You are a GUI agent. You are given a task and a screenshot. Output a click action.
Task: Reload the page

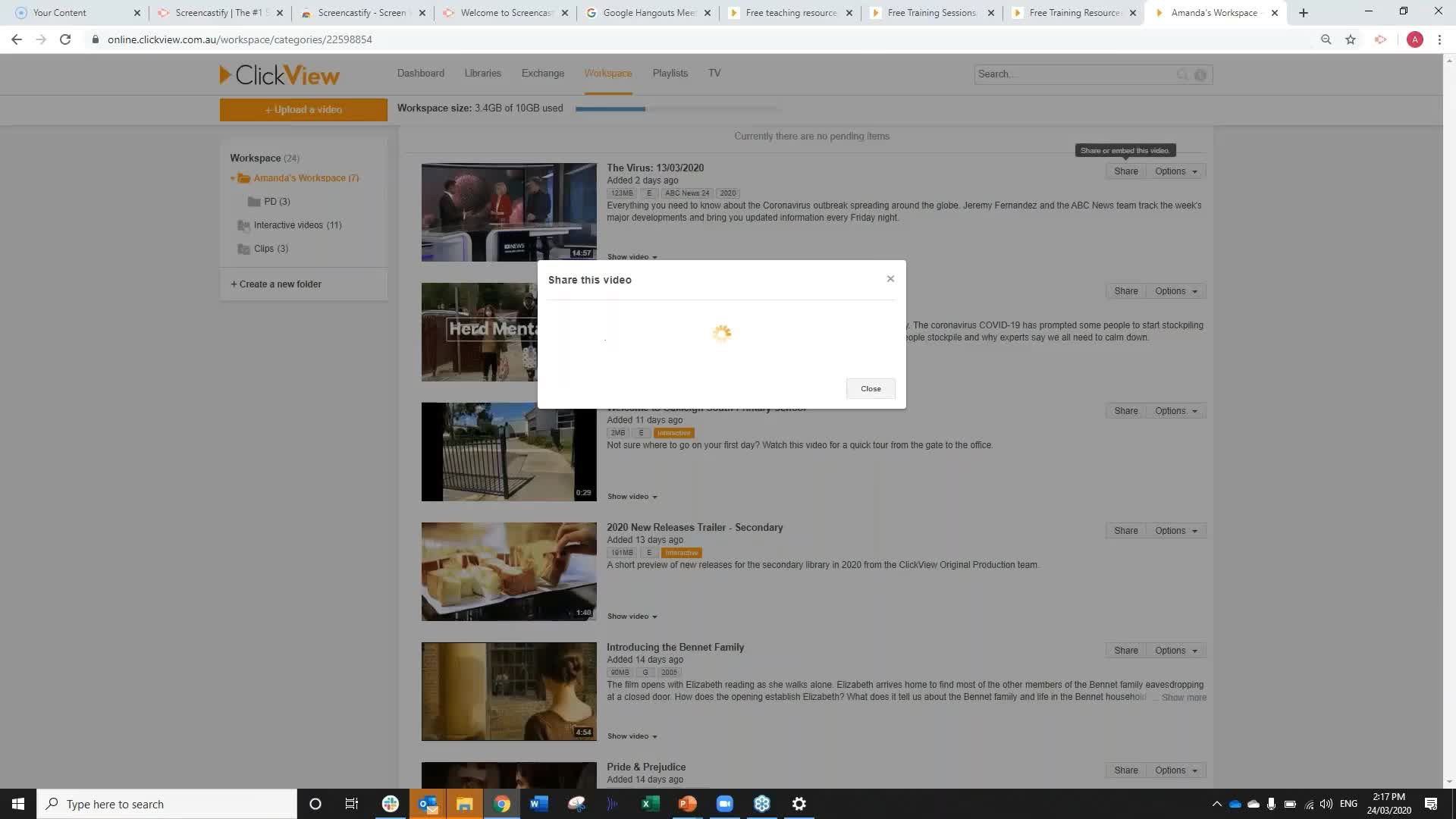tap(65, 39)
